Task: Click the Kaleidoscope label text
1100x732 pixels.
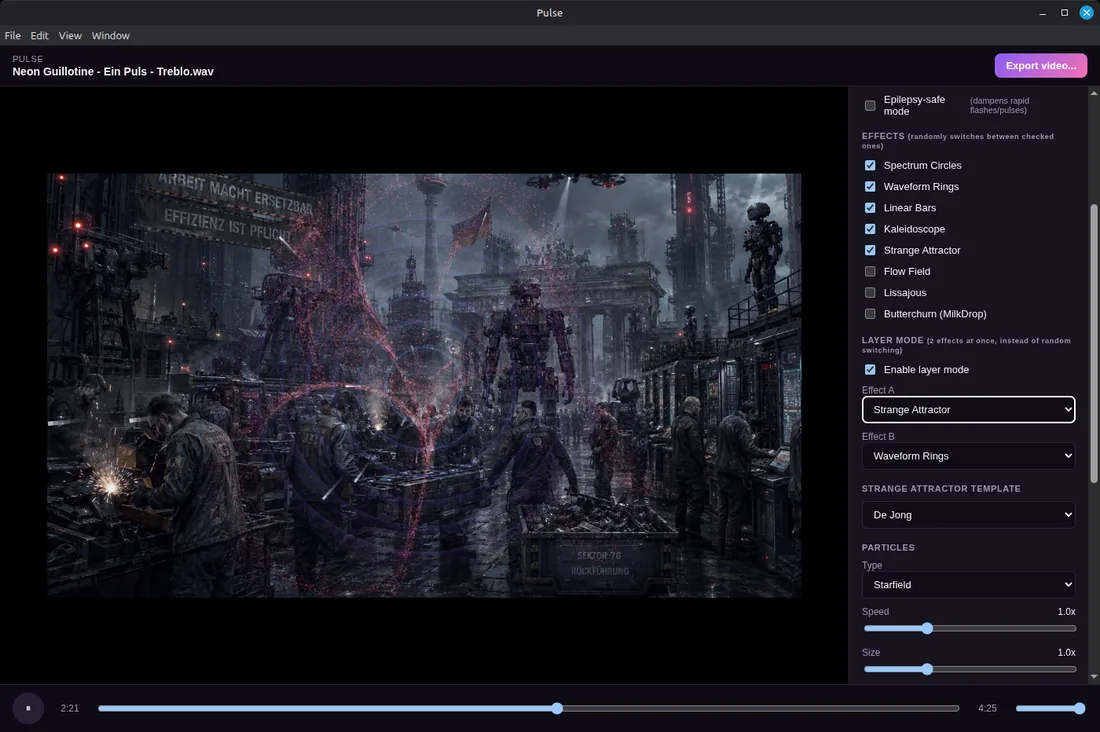Action: click(x=914, y=229)
